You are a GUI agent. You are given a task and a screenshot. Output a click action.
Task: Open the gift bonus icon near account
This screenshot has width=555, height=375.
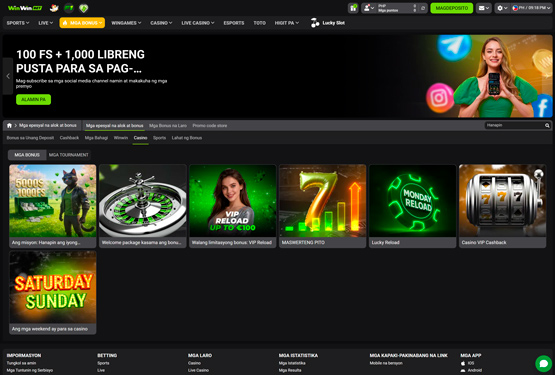click(353, 8)
